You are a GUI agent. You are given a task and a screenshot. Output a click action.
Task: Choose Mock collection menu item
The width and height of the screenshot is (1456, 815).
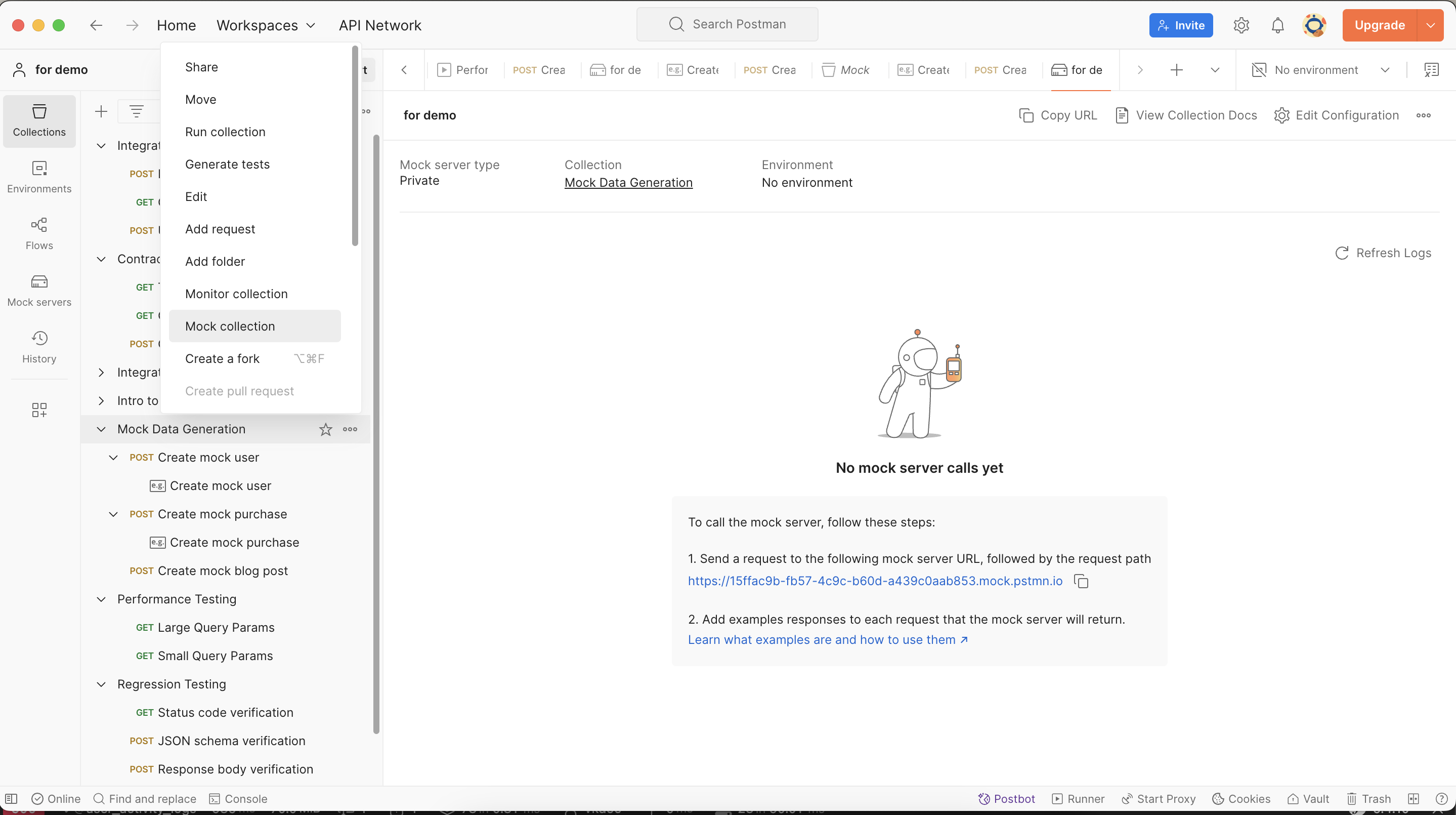[255, 327]
